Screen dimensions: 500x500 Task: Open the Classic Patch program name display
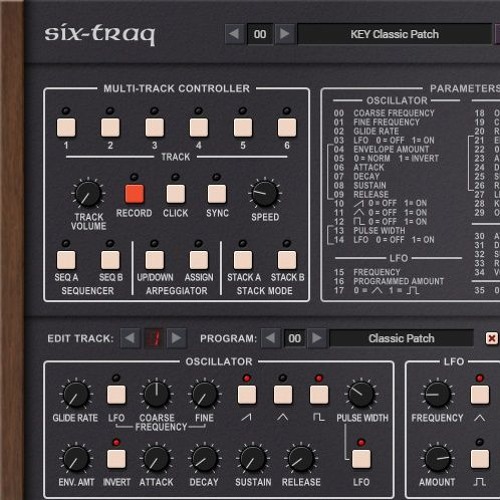[x=401, y=338]
